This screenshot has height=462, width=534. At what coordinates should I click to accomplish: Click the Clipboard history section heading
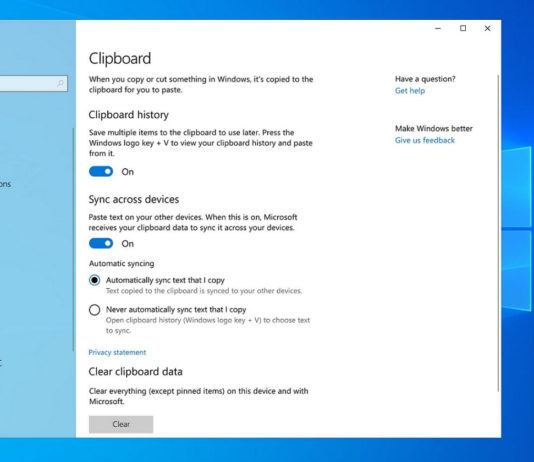pyautogui.click(x=128, y=115)
